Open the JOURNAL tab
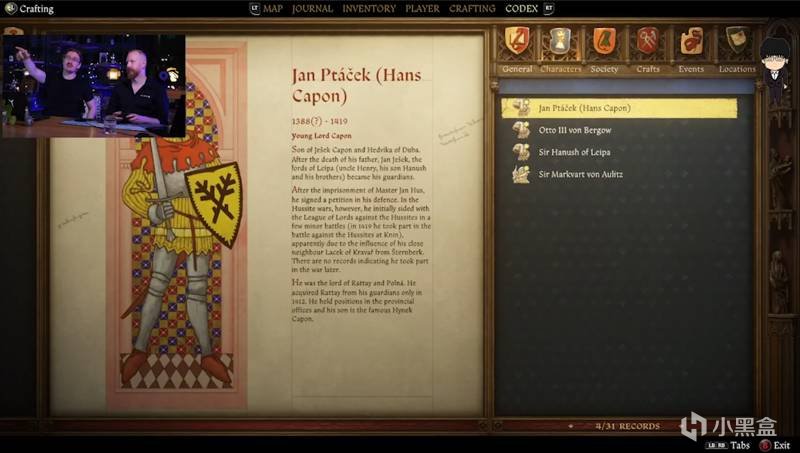 click(312, 9)
